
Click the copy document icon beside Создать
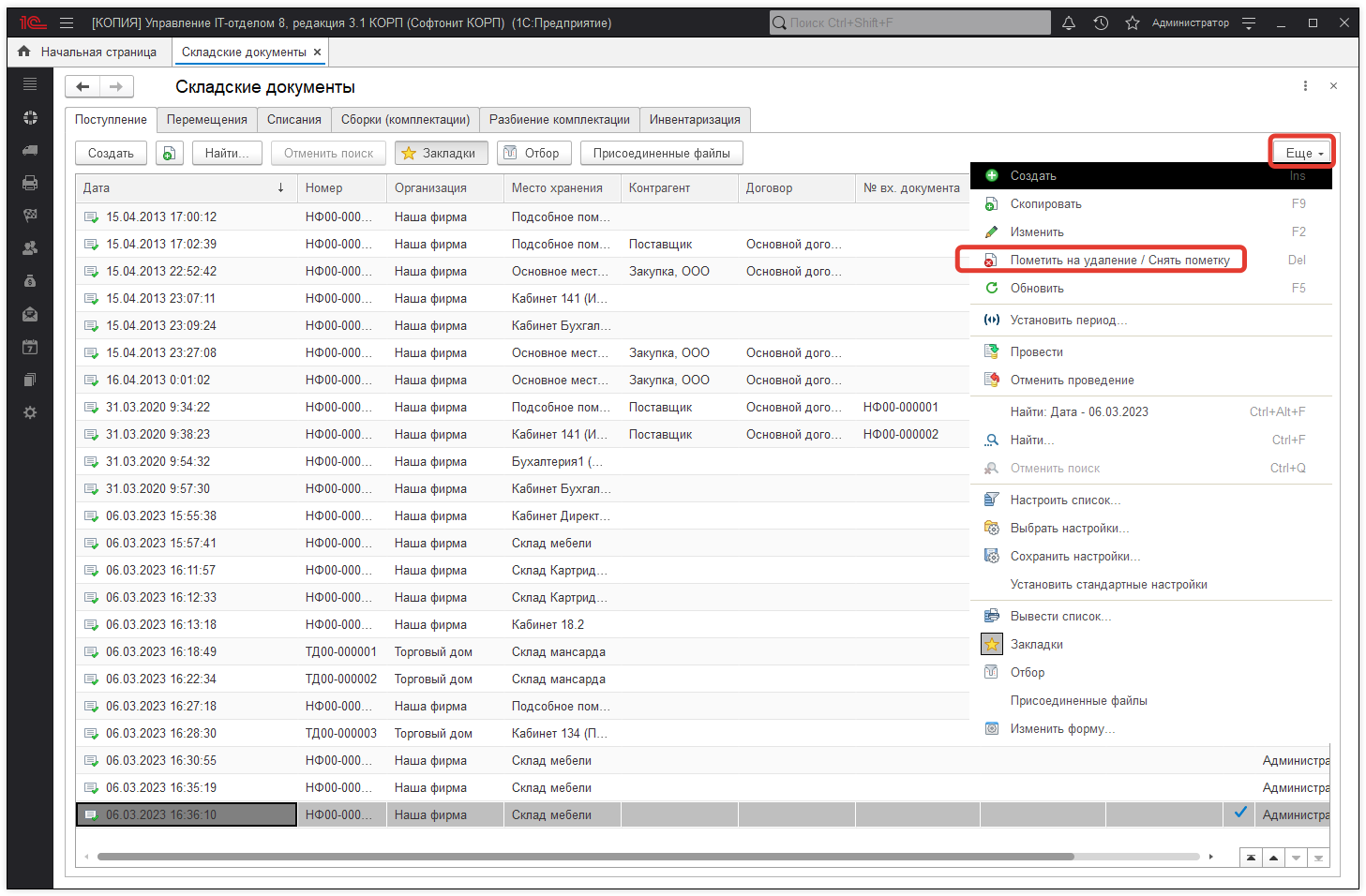click(169, 154)
